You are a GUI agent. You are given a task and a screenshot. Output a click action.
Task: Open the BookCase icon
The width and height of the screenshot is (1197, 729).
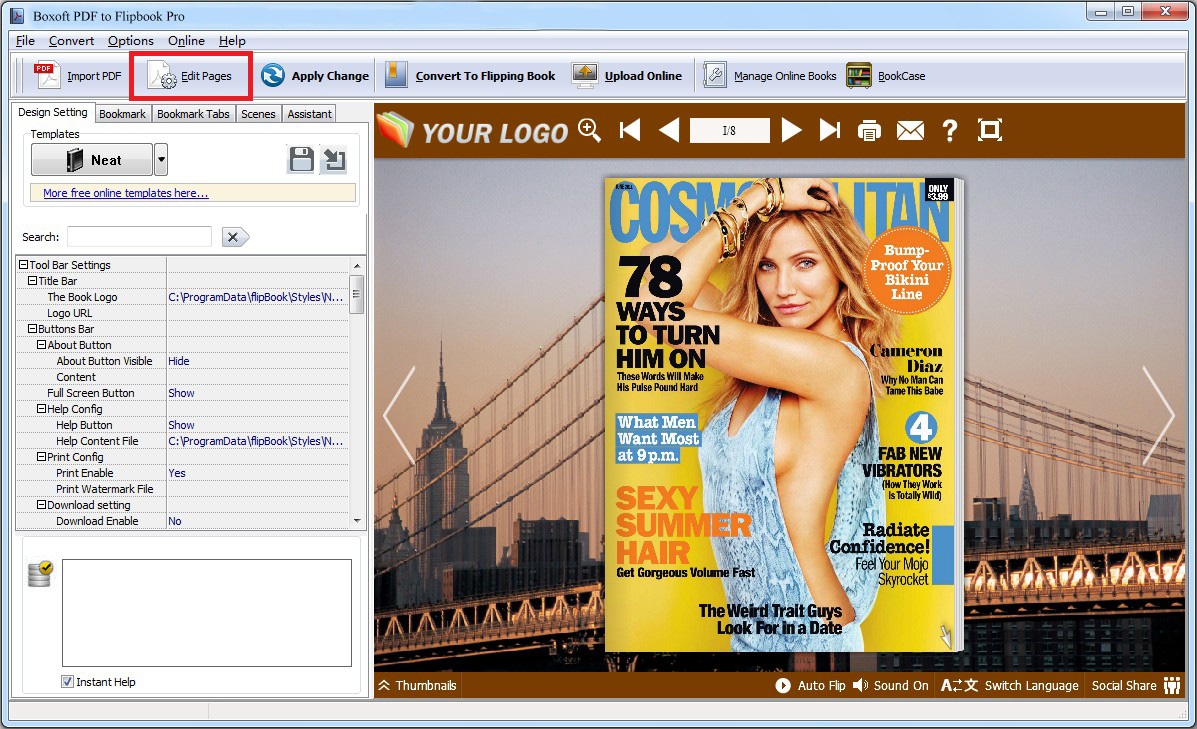pyautogui.click(x=859, y=76)
